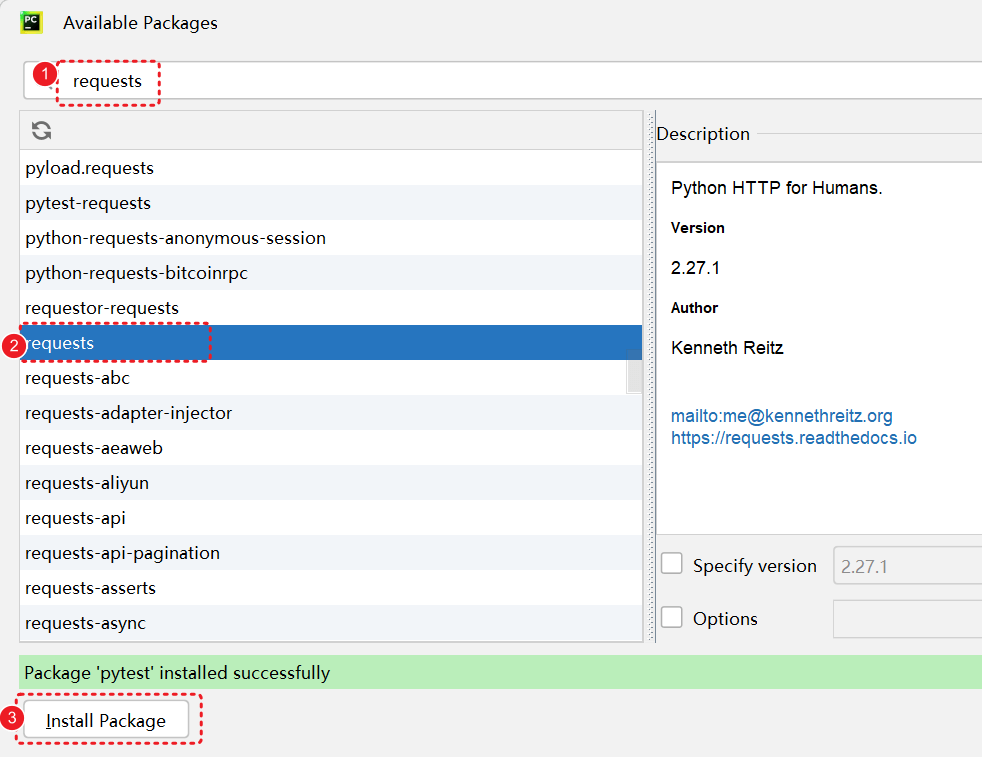Open the version 2.27.1 dropdown
This screenshot has height=757, width=982.
point(906,566)
